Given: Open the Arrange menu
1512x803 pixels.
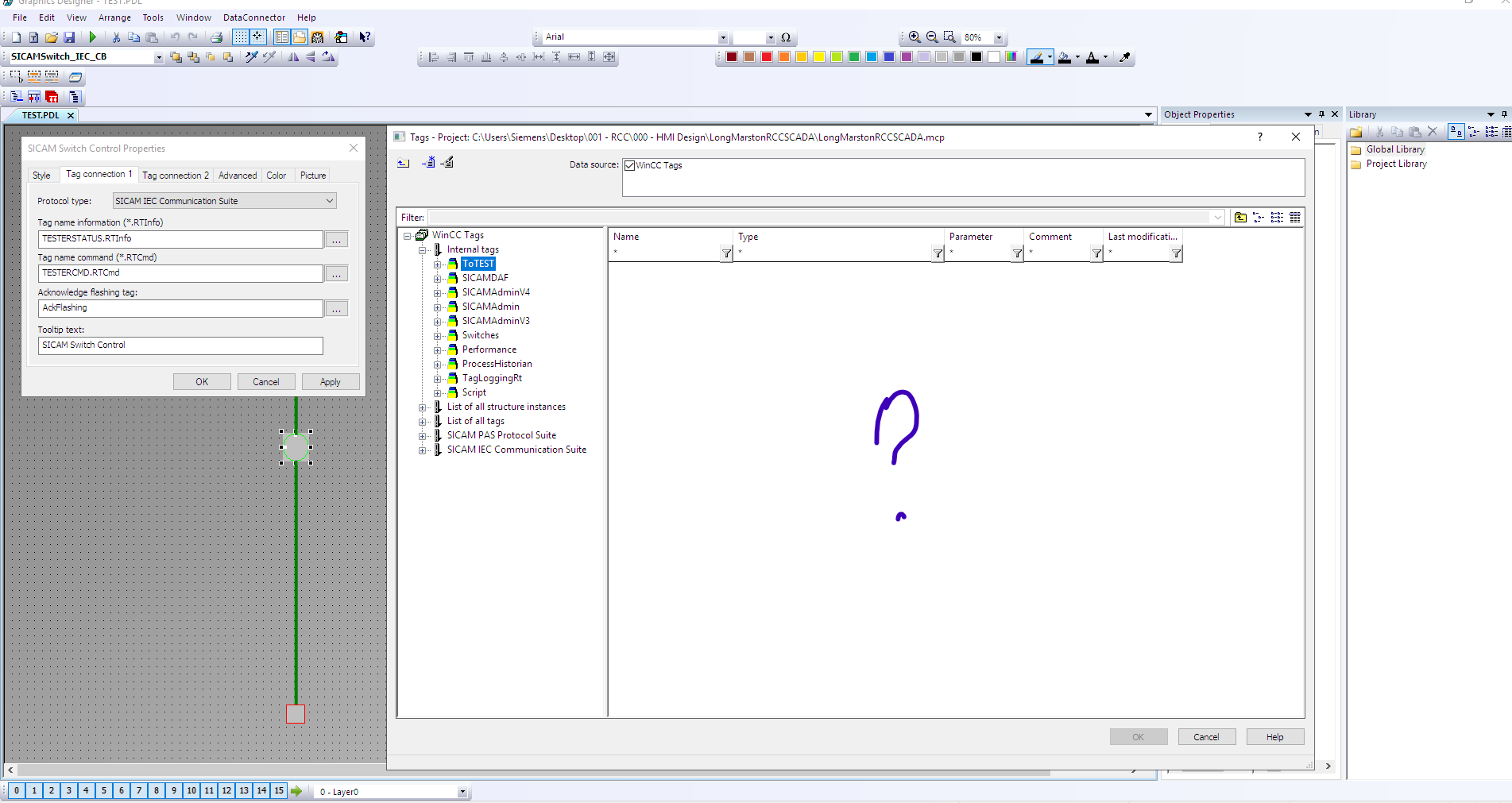Looking at the screenshot, I should [x=114, y=17].
